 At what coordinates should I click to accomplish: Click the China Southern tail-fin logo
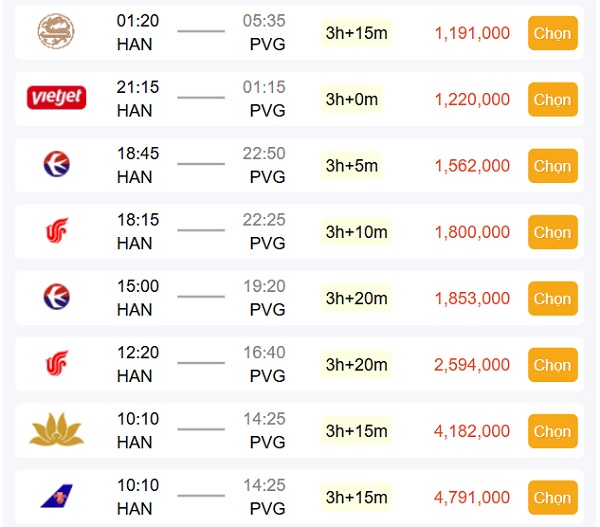57,496
